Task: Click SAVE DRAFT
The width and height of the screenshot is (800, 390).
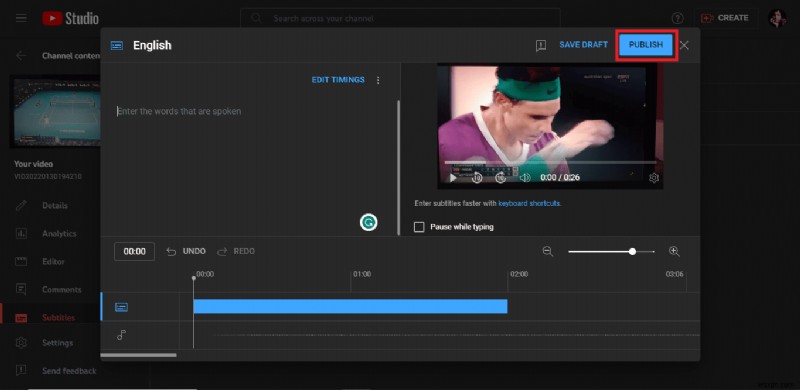Action: [x=583, y=45]
